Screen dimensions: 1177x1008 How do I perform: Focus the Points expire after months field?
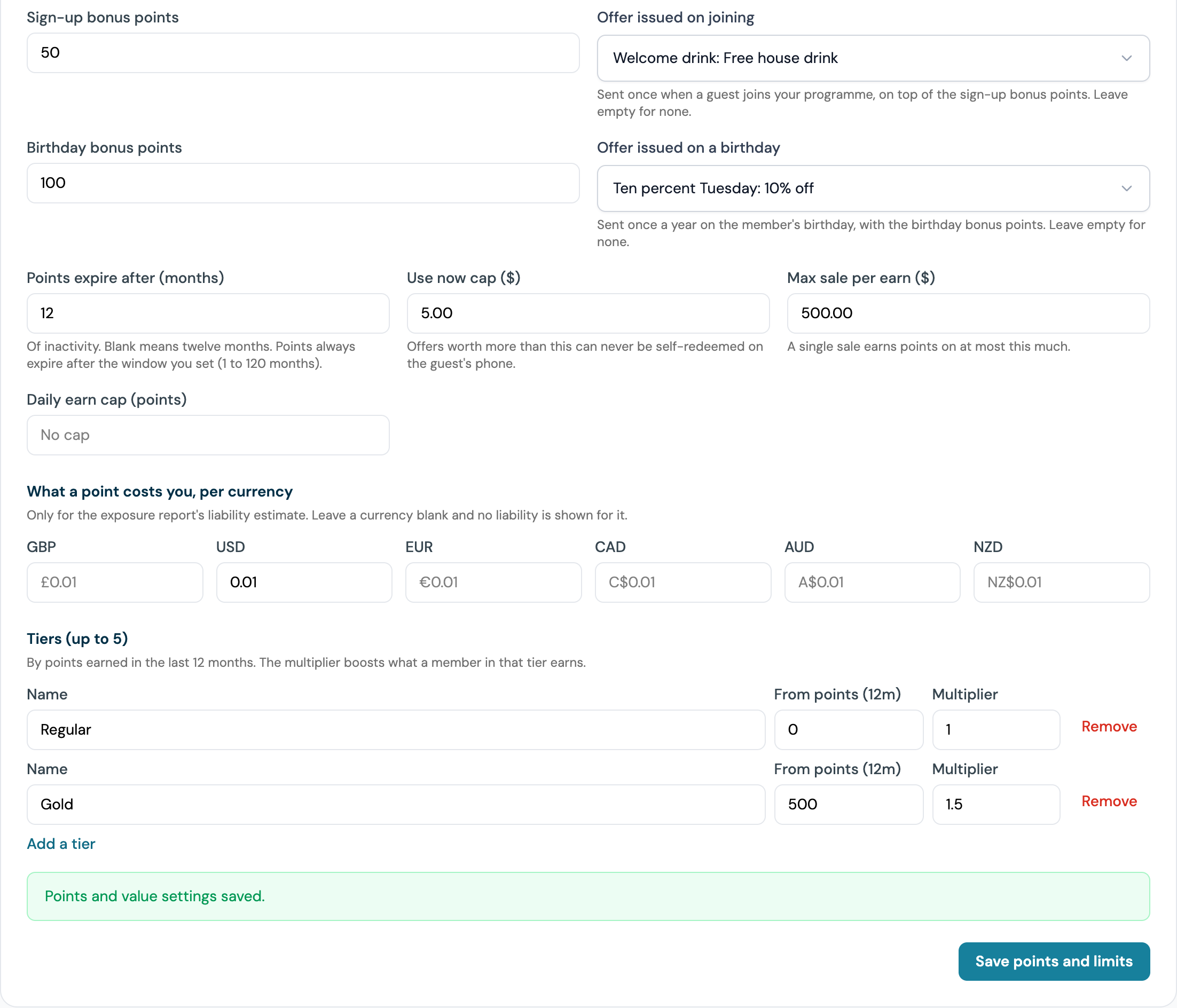click(208, 313)
